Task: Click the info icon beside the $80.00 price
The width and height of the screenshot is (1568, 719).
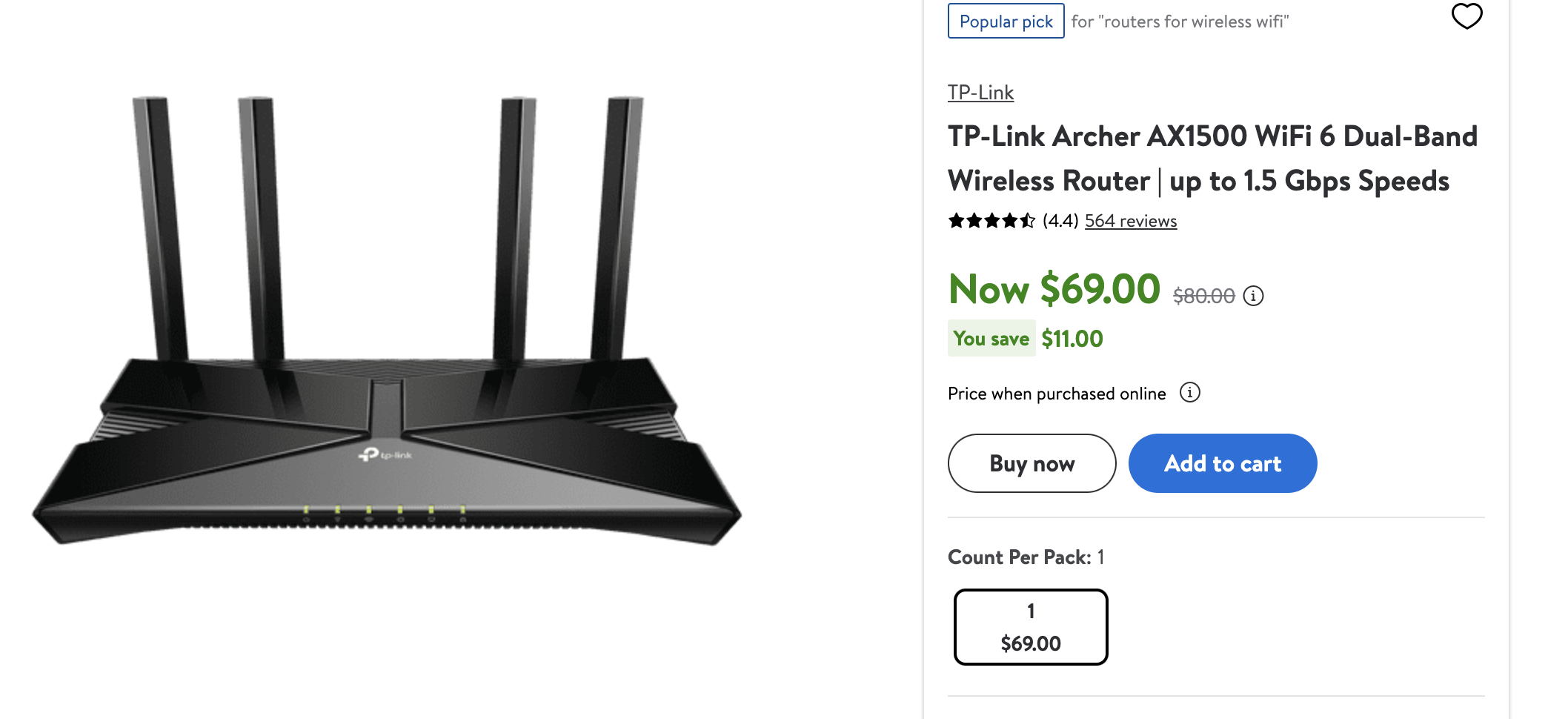Action: coord(1253,296)
